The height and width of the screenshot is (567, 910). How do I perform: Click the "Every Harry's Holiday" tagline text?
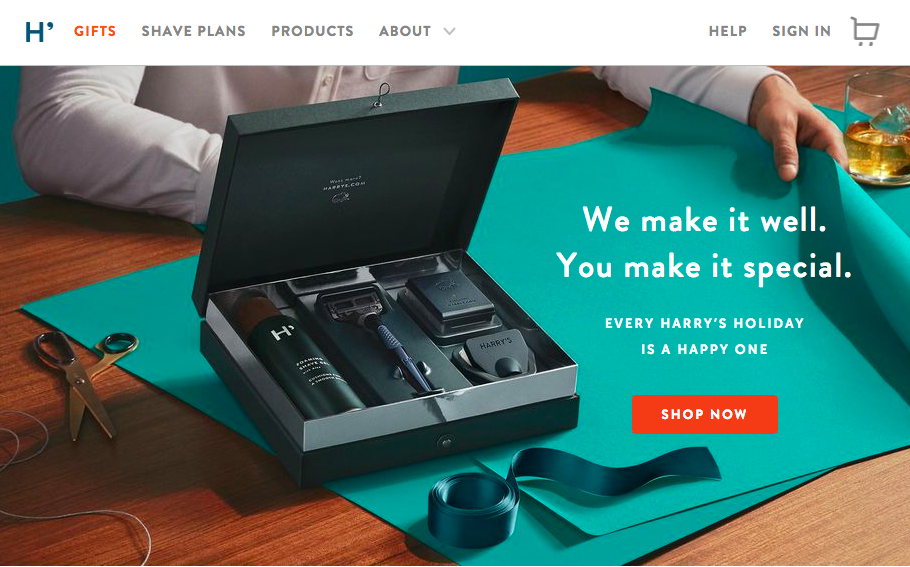(x=705, y=323)
